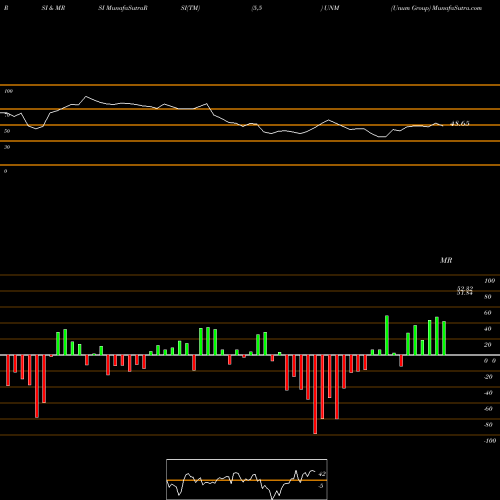Select the deepest red histogram bar

(x=315, y=394)
